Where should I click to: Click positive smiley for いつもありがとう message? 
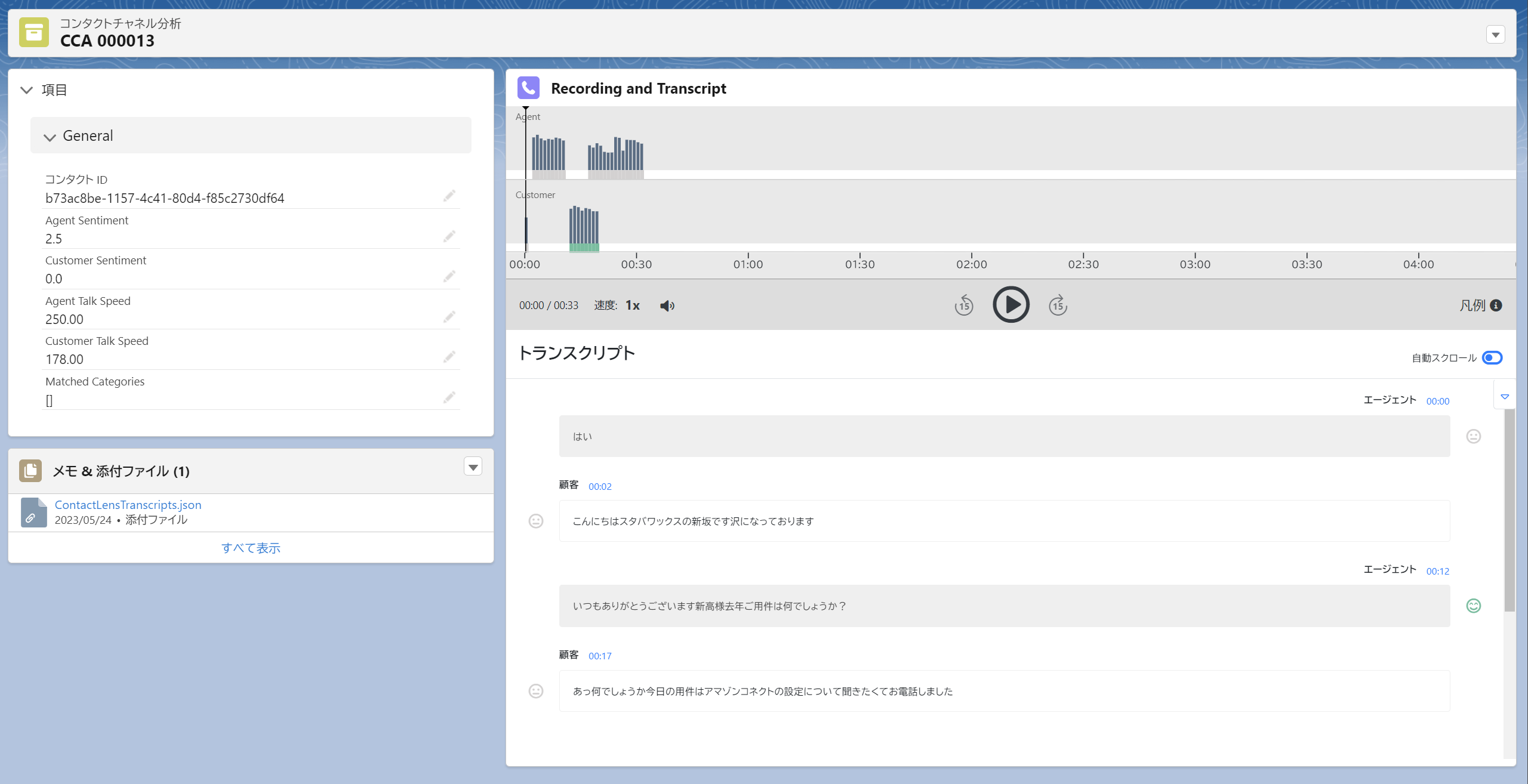pyautogui.click(x=1474, y=606)
